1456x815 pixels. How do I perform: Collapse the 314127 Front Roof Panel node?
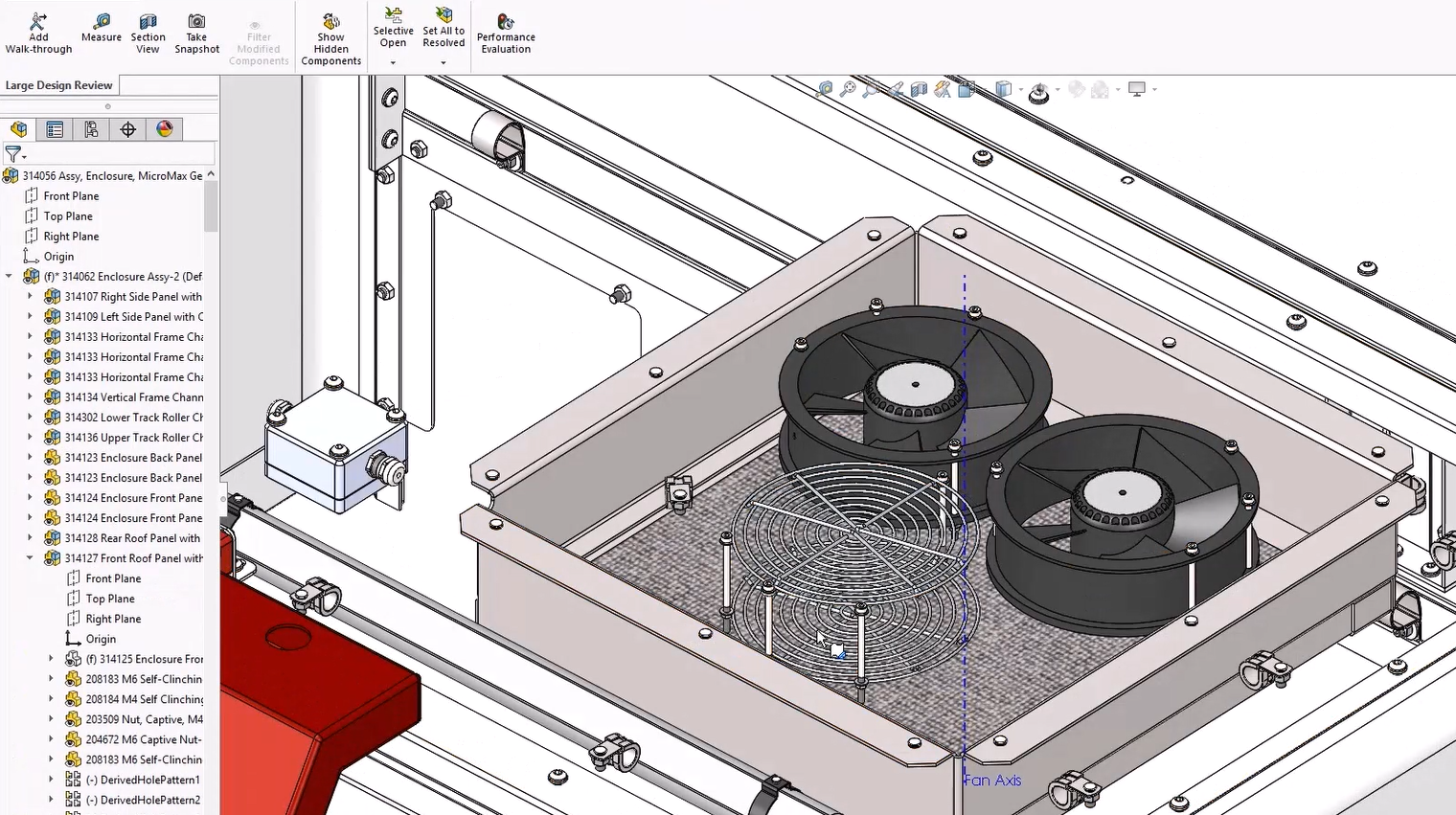click(x=30, y=558)
